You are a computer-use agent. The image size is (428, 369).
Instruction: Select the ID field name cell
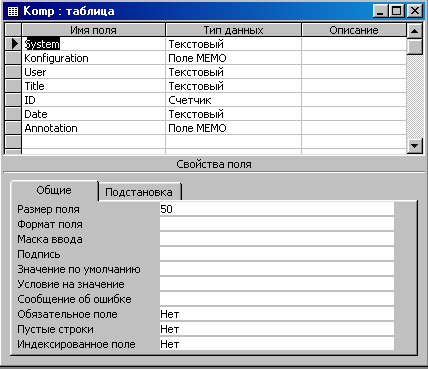[x=94, y=100]
